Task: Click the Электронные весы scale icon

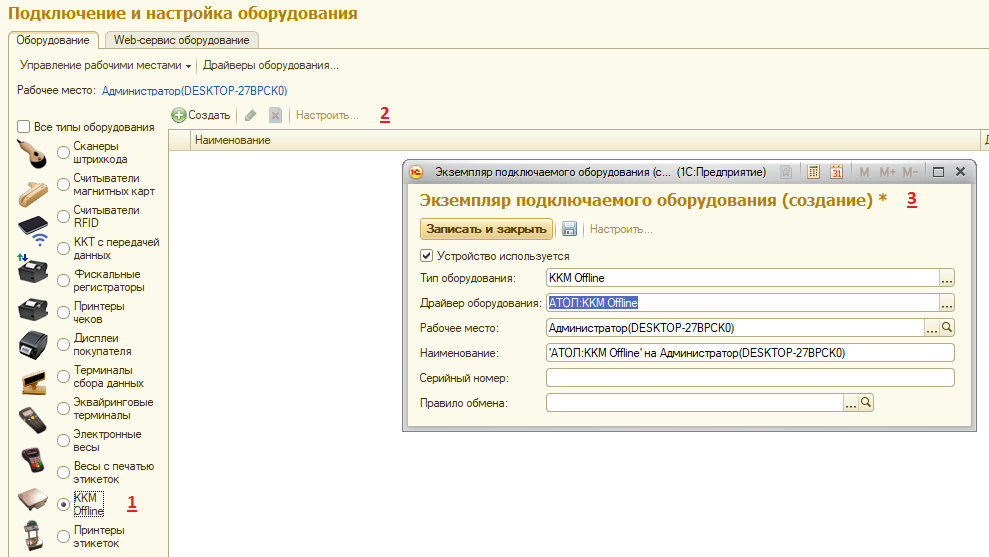Action: pos(33,499)
